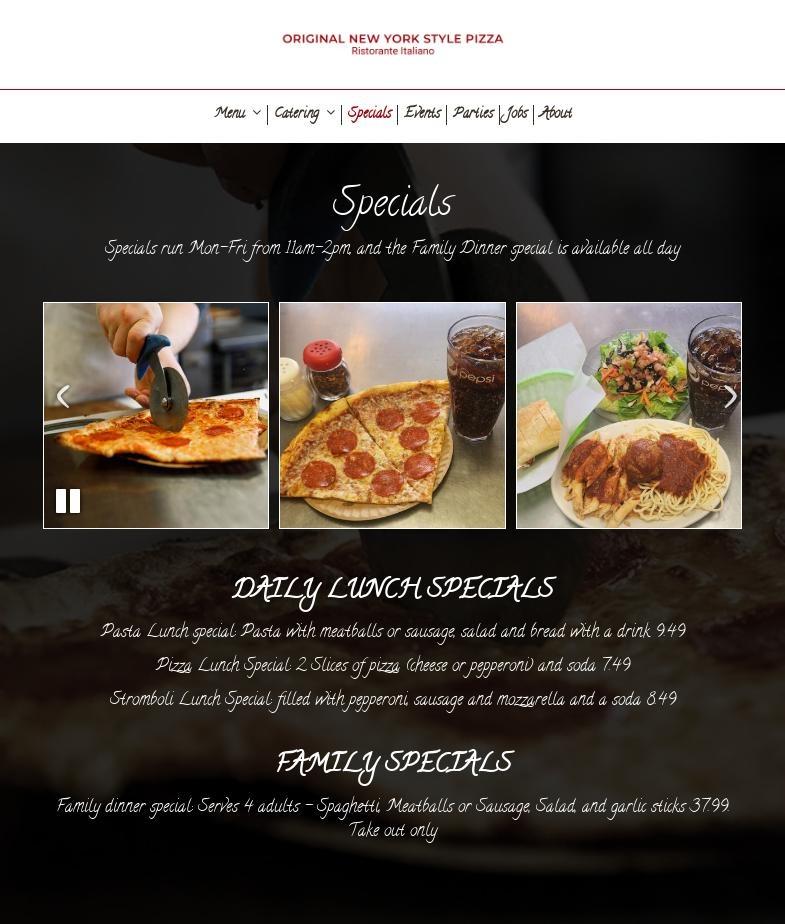This screenshot has width=785, height=924.
Task: Open the Catering navigation item
Action: click(x=297, y=113)
